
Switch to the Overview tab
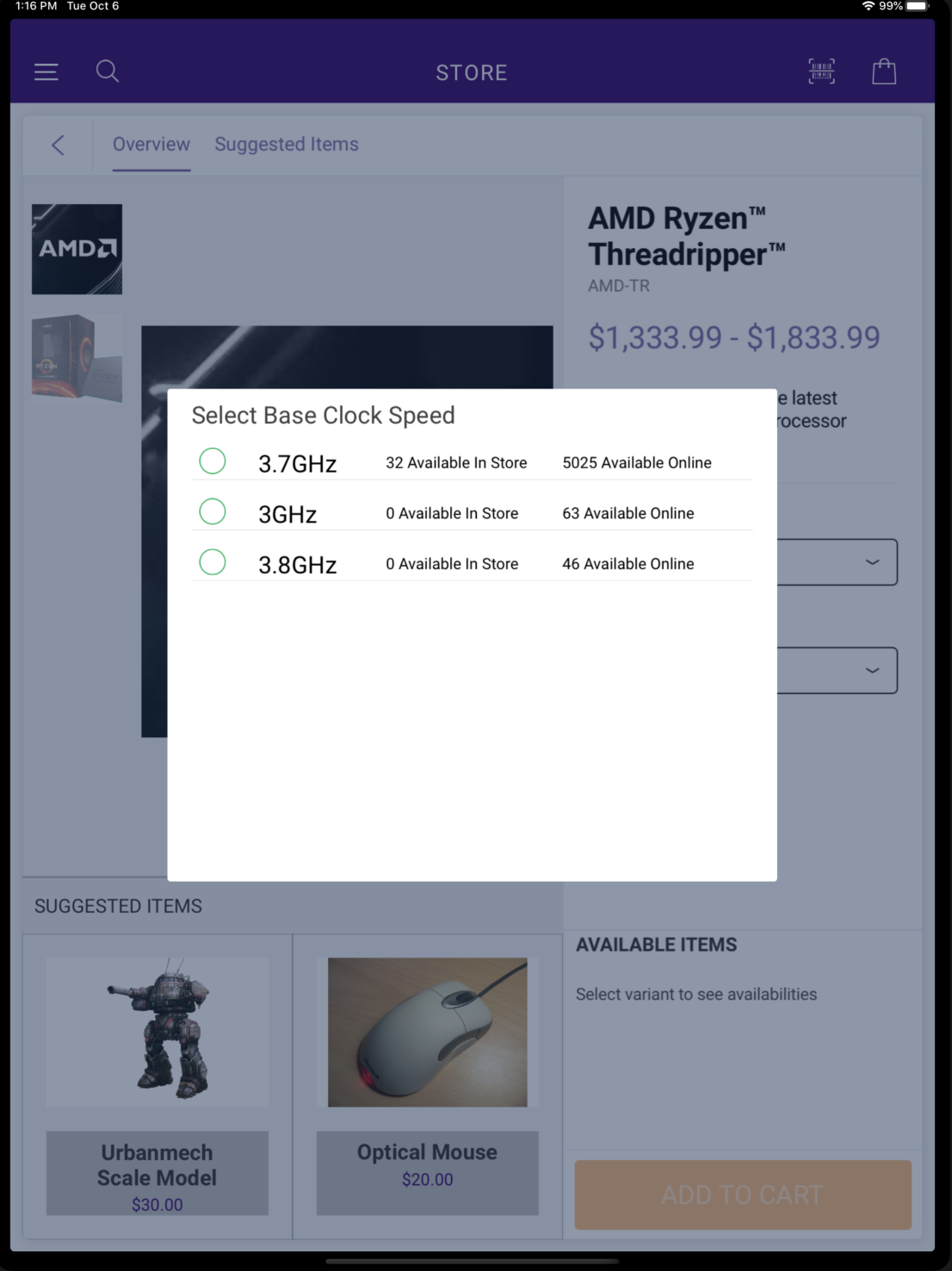click(x=151, y=145)
